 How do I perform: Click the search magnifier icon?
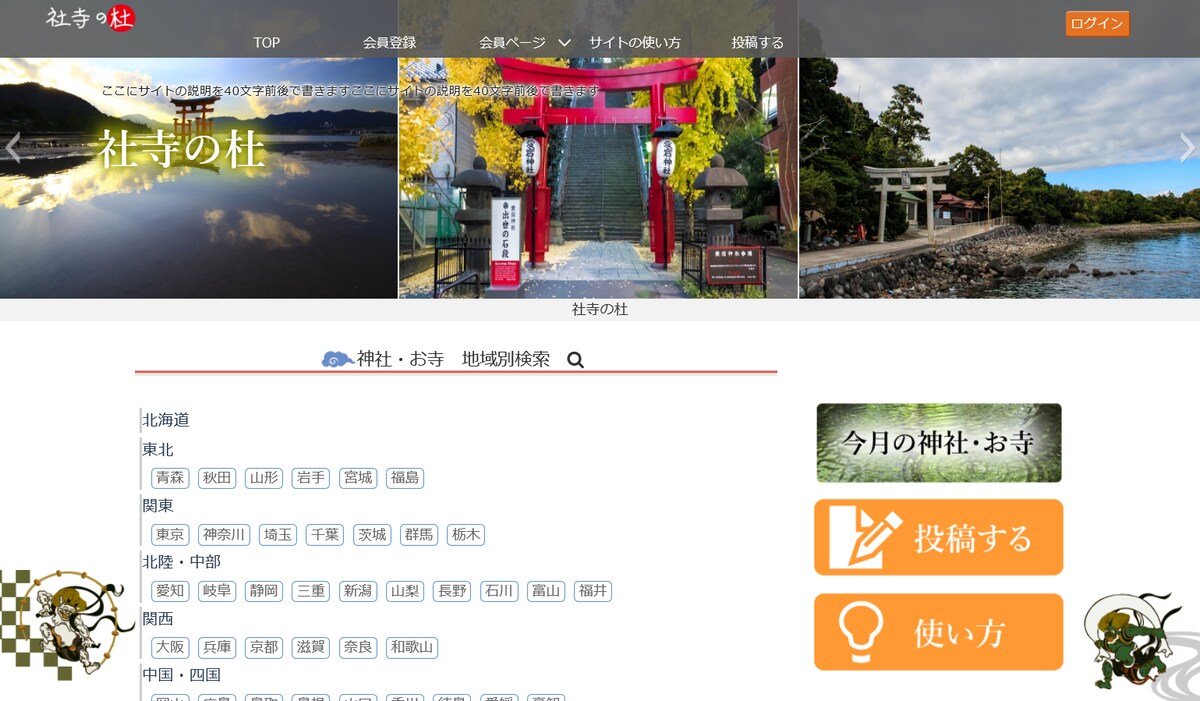click(575, 360)
